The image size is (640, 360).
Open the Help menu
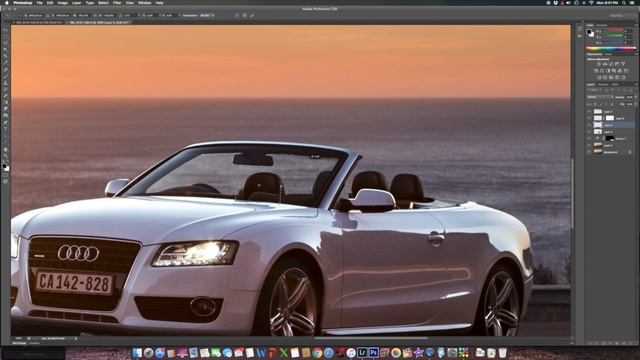(160, 3)
